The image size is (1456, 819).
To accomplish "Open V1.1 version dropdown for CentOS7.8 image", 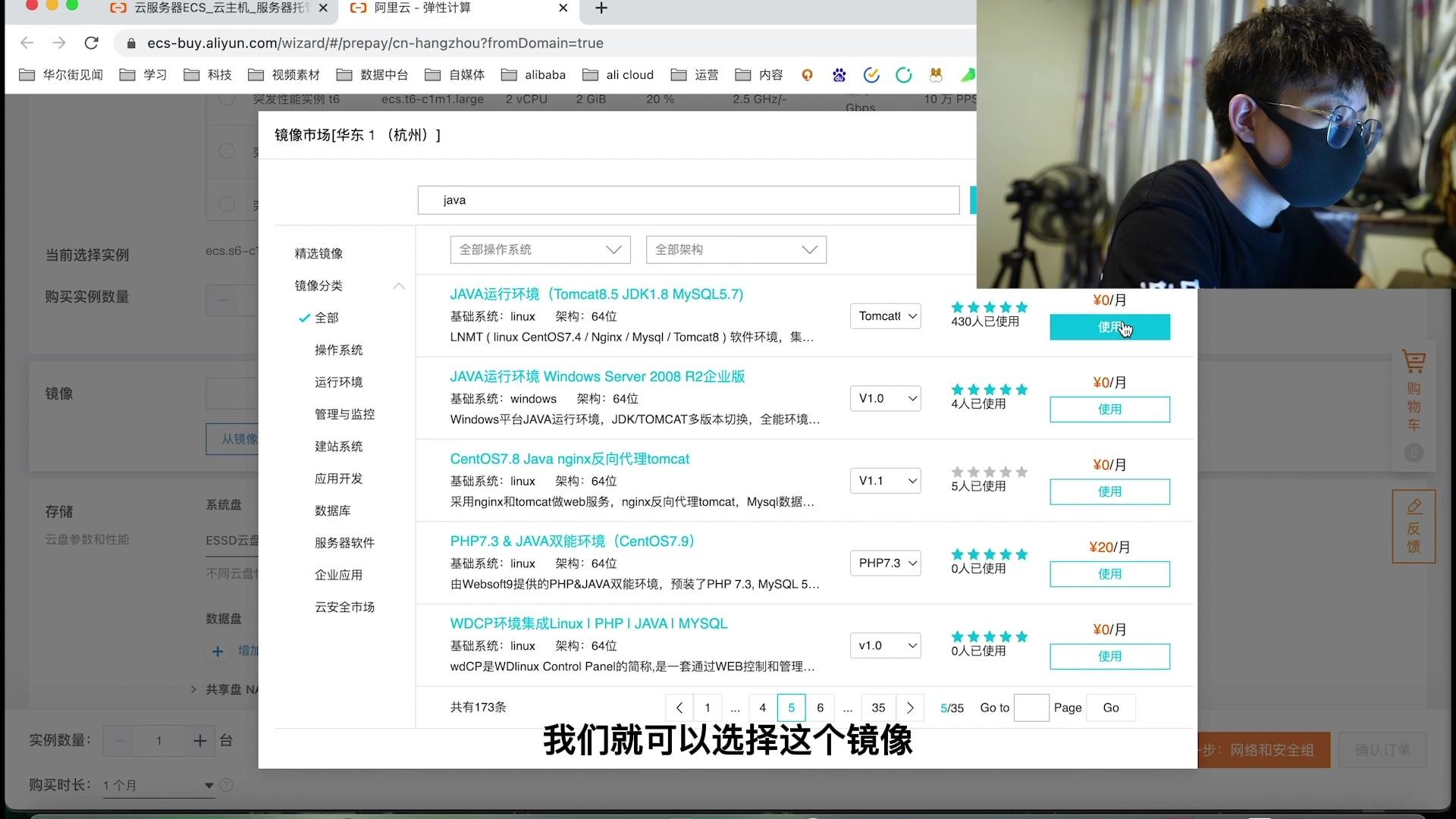I will tap(885, 481).
